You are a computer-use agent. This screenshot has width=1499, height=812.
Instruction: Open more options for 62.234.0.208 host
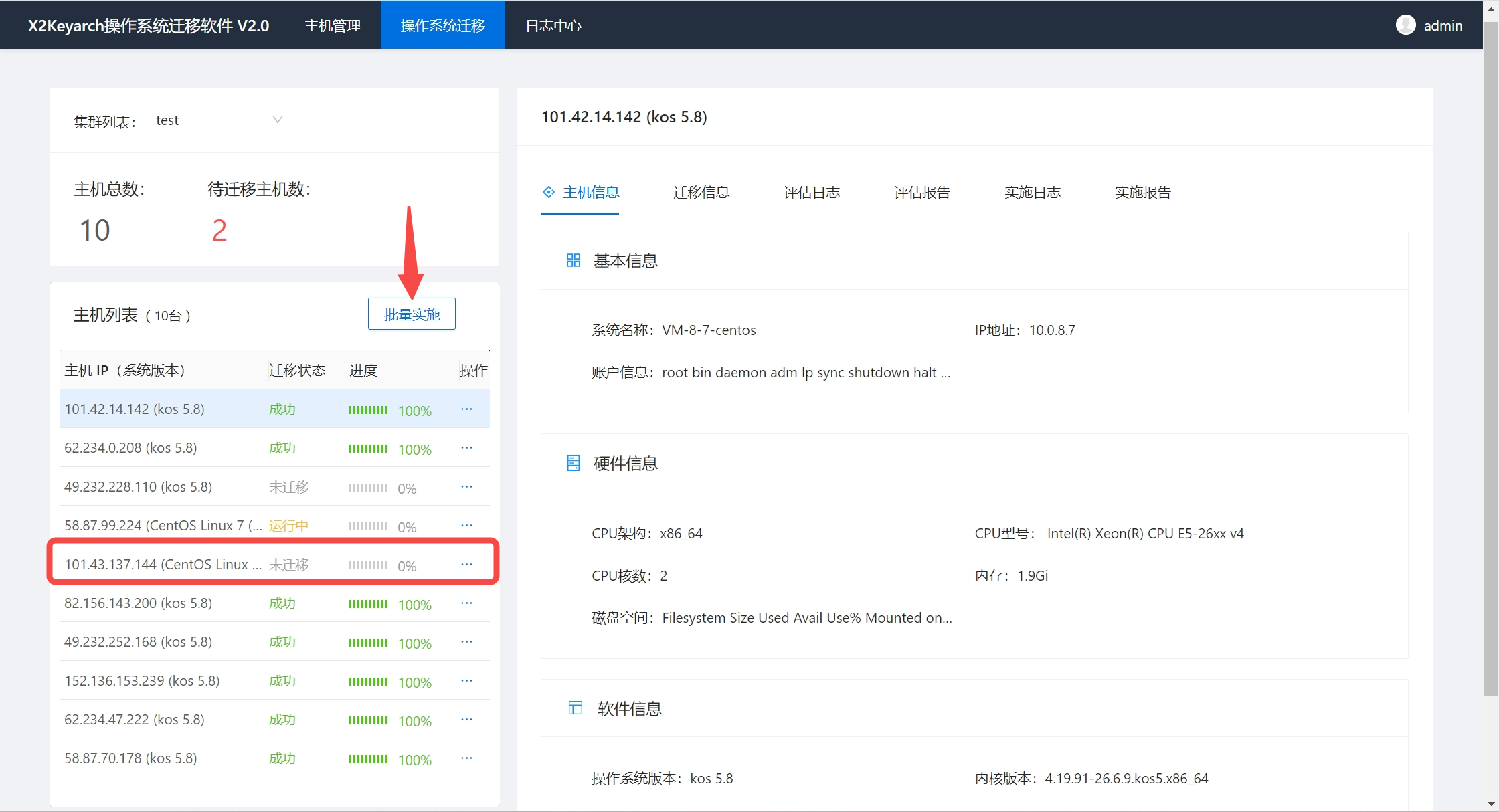coord(467,448)
